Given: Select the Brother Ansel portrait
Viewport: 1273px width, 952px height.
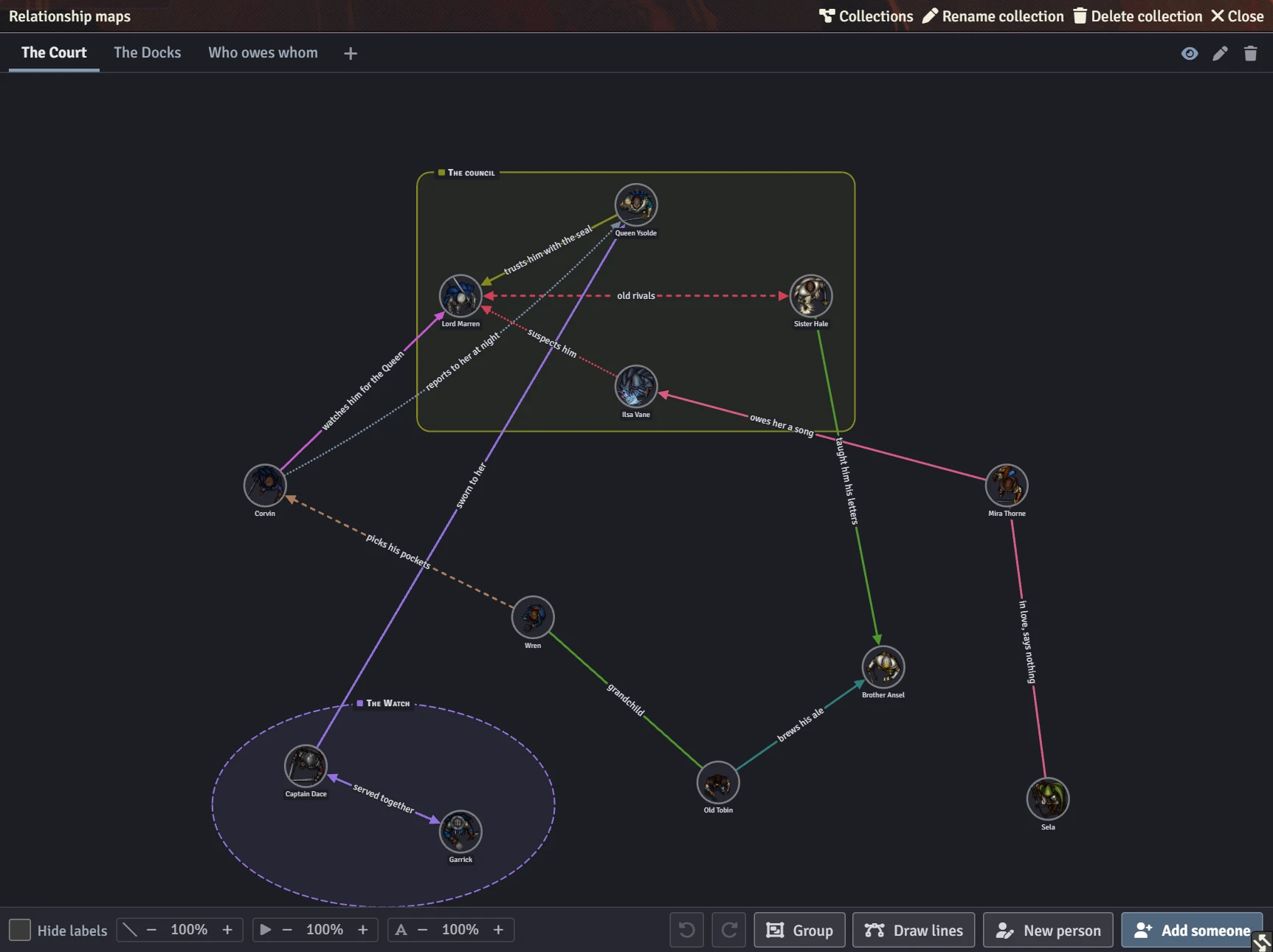Looking at the screenshot, I should (x=883, y=666).
